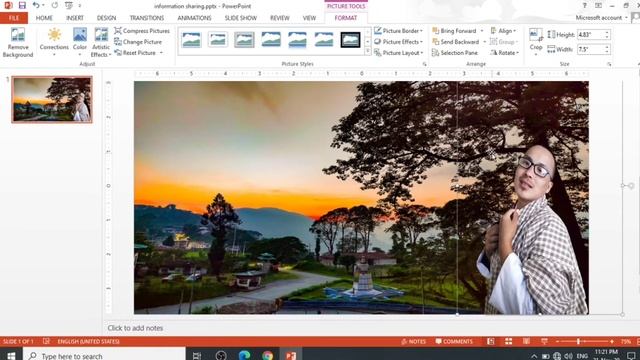Open the Picture Effects dropdown
This screenshot has width=640, height=360.
point(398,42)
